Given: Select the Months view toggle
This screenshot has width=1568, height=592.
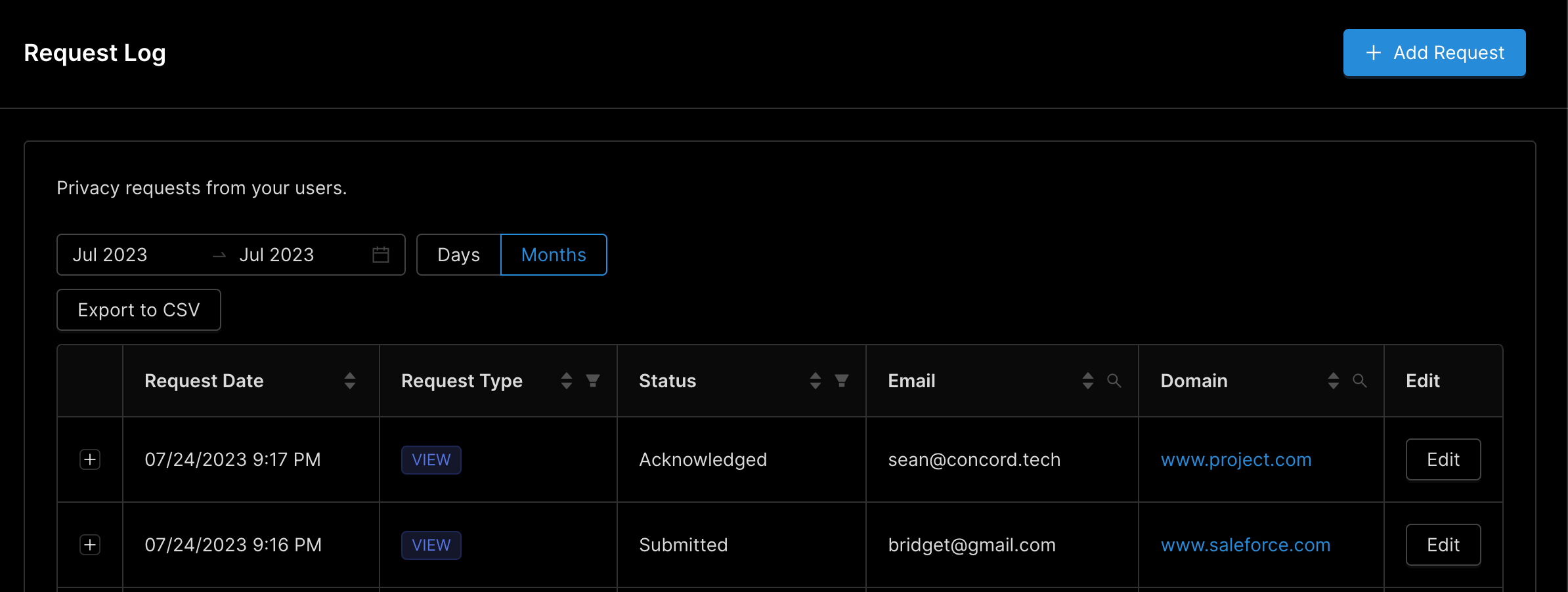Looking at the screenshot, I should [x=554, y=255].
